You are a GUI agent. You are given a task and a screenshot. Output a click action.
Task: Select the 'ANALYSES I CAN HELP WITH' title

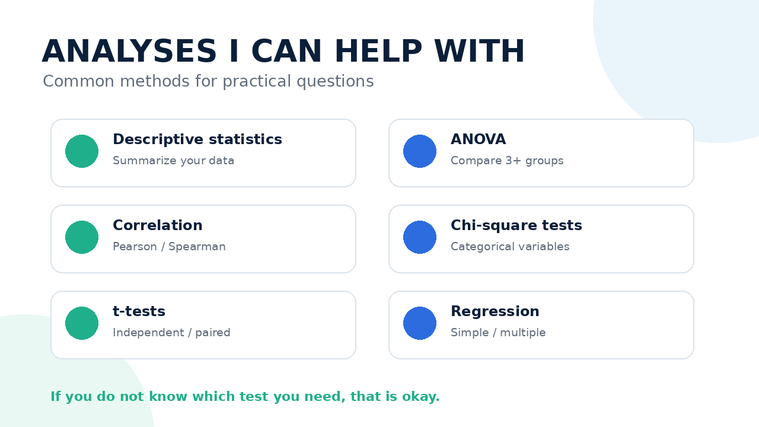point(283,51)
